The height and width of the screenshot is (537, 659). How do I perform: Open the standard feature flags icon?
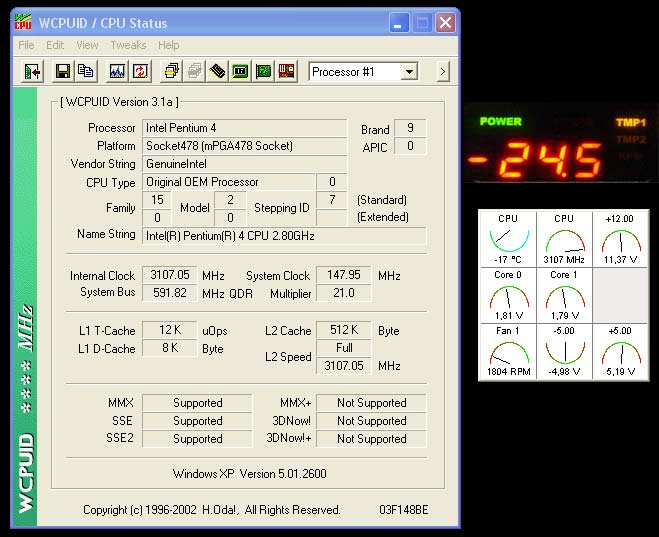coord(171,72)
